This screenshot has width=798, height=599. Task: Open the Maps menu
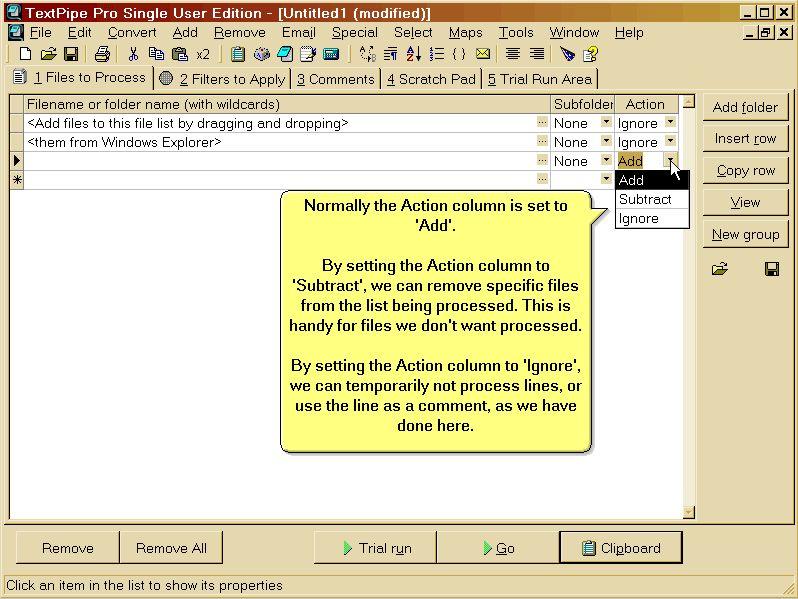click(465, 33)
